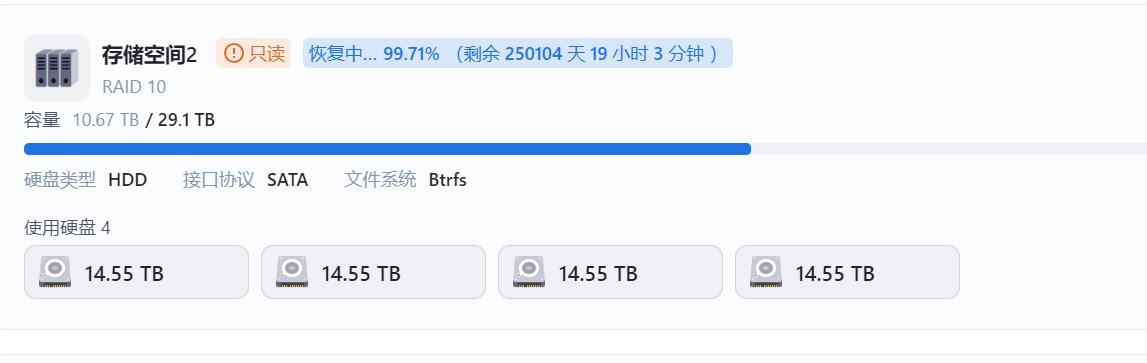Click the total capacity 29.1 TB value
1147x363 pixels.
(187, 120)
